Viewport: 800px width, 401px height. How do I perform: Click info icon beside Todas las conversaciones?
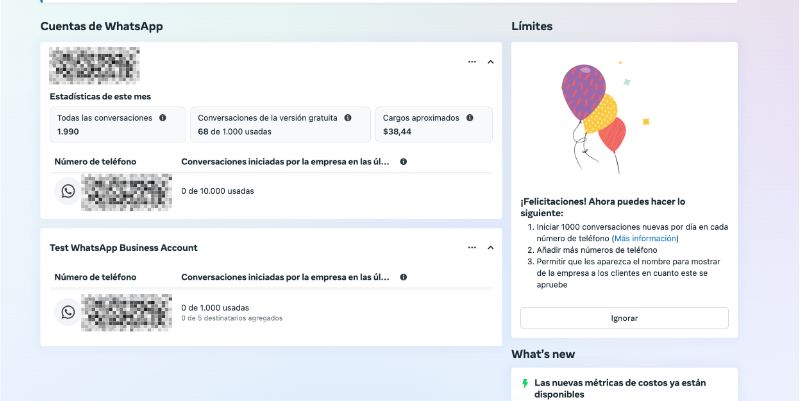coord(163,118)
